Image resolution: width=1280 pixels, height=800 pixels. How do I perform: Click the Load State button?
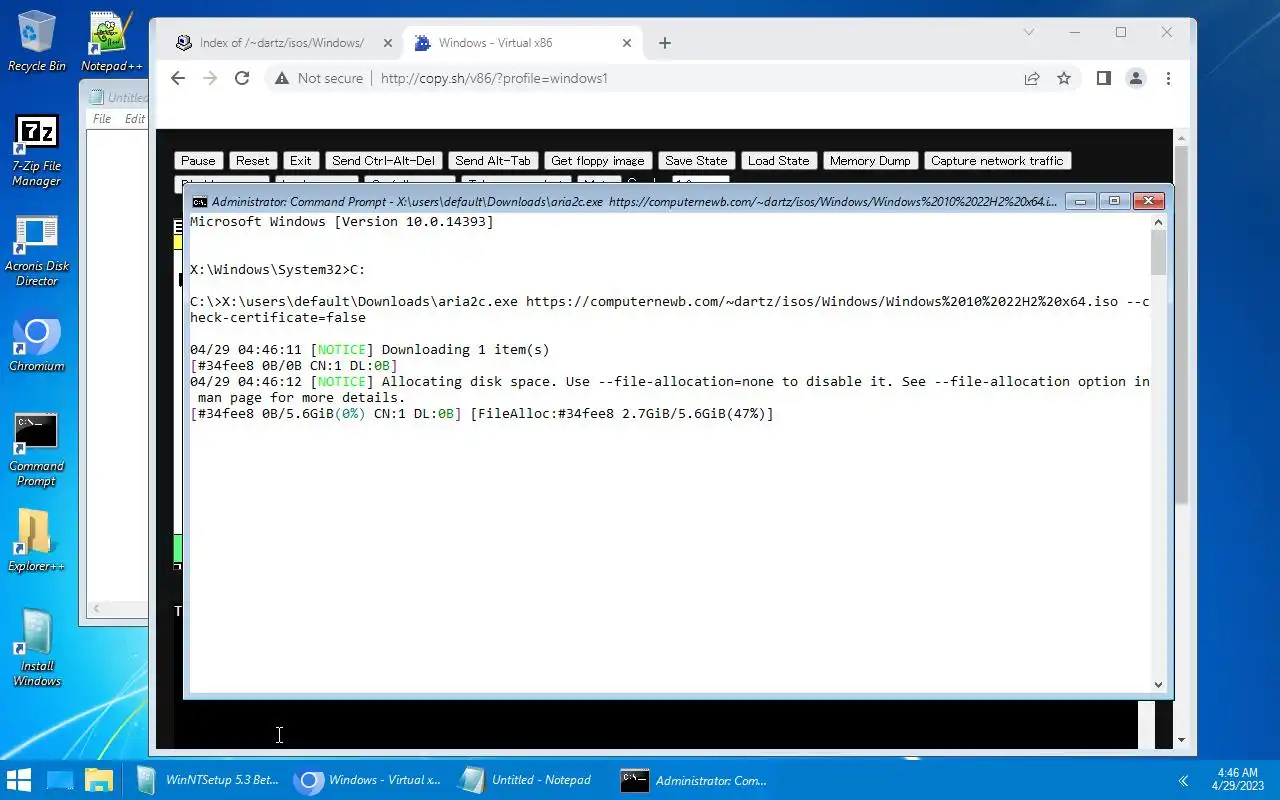[779, 161]
